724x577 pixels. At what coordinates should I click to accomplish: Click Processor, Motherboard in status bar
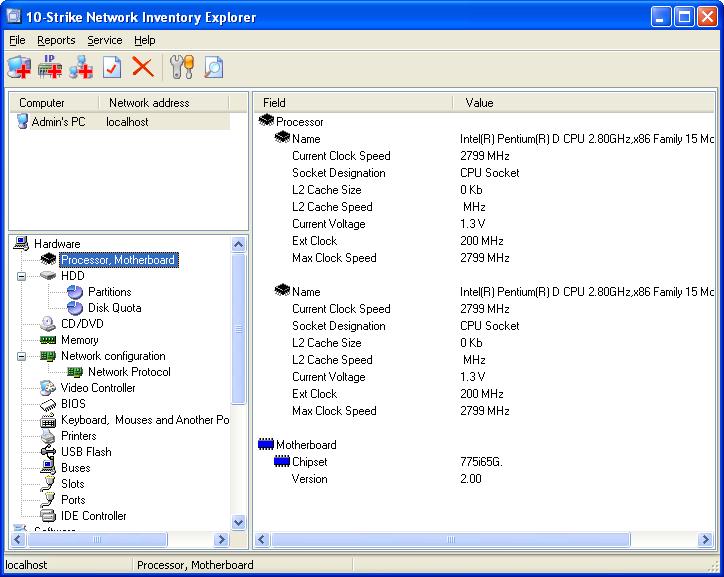195,565
